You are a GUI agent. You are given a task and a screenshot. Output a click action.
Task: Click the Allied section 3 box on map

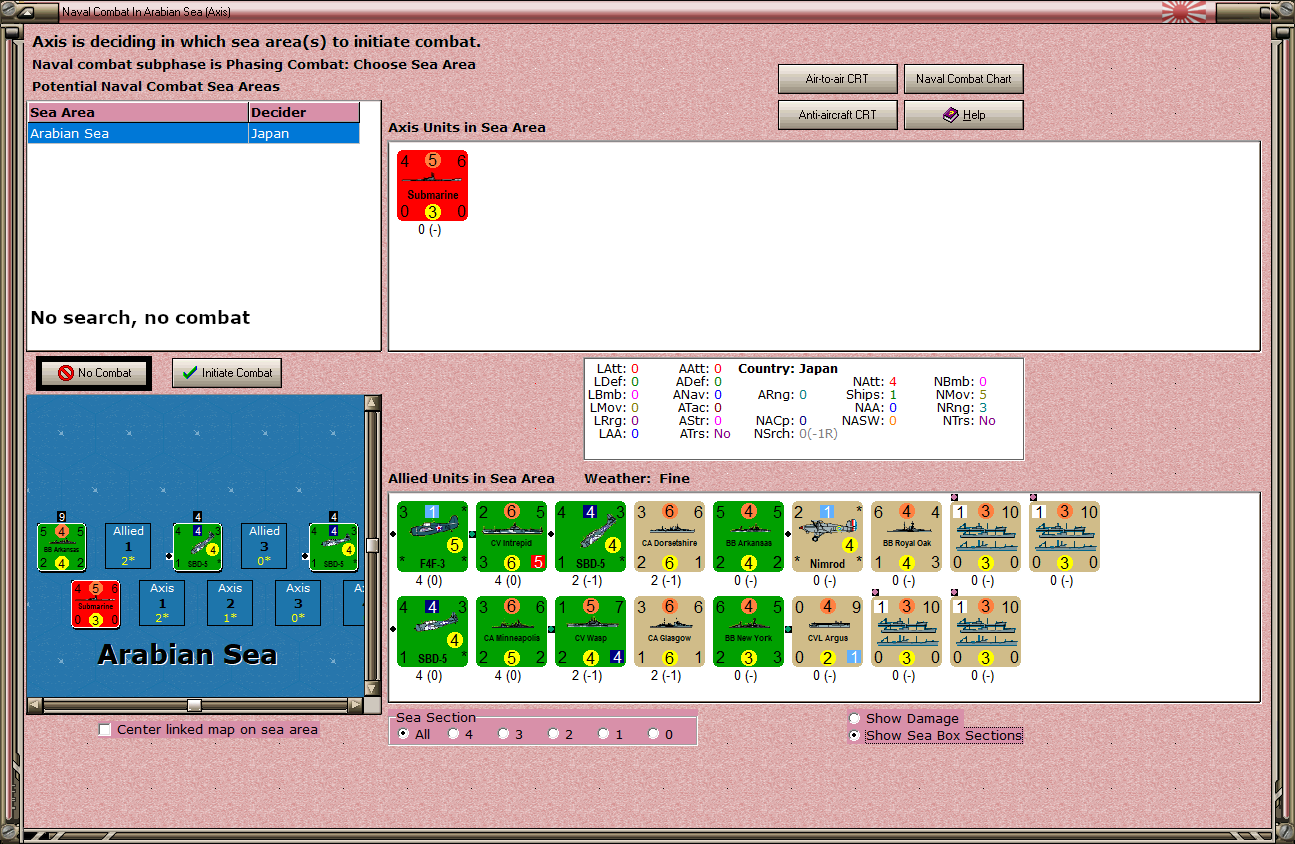264,546
